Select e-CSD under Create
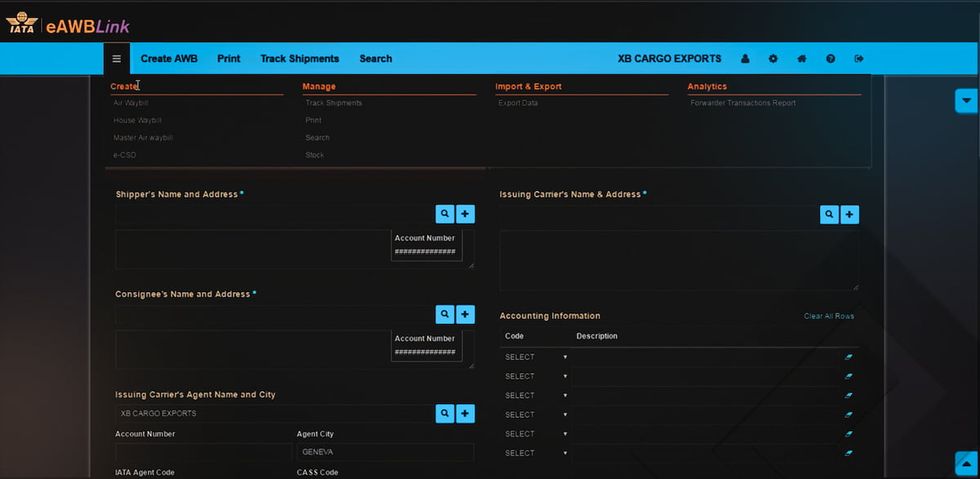This screenshot has width=980, height=479. (124, 155)
